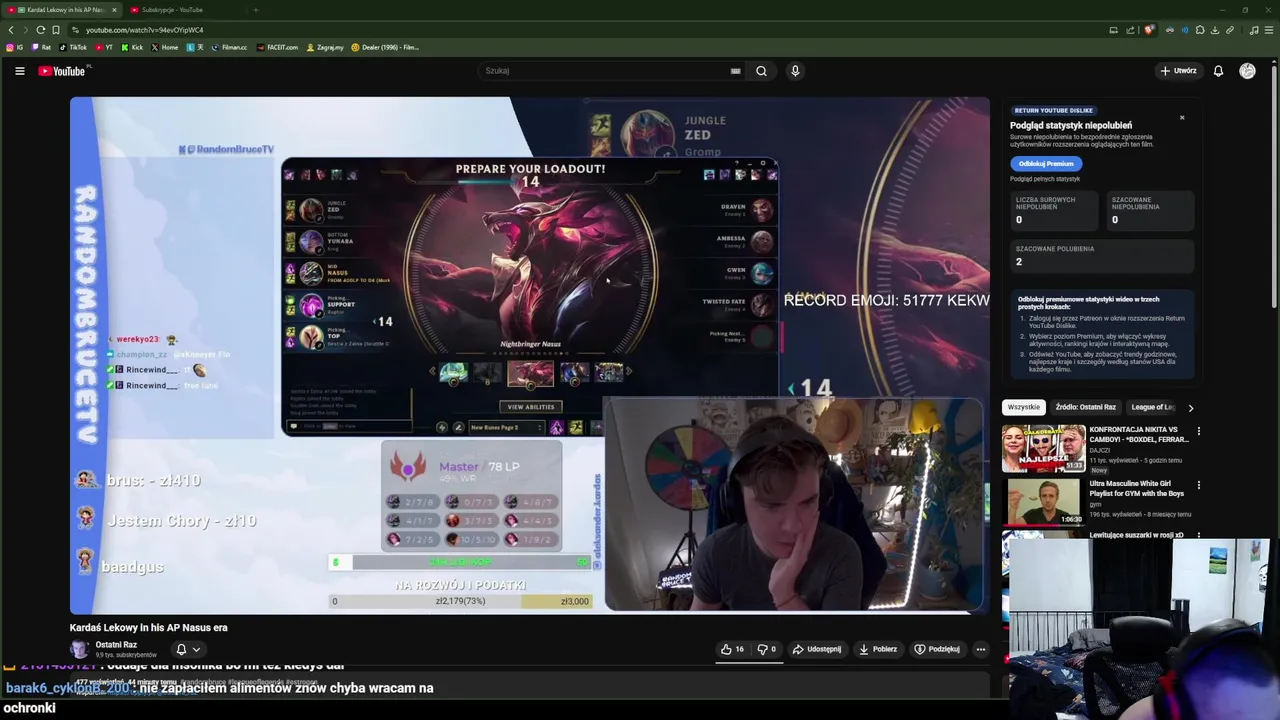This screenshot has width=1280, height=720.
Task: Open Ostatni Raz channel avatar
Action: [x=79, y=649]
